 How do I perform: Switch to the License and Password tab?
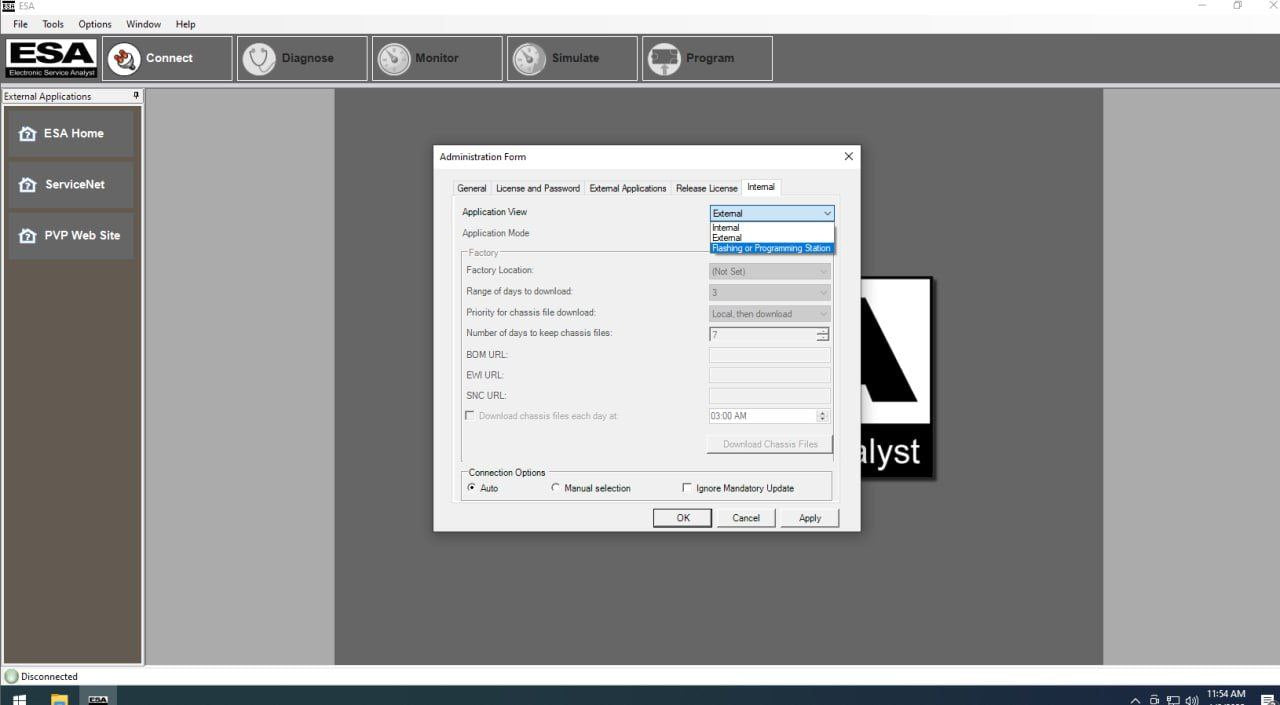pyautogui.click(x=537, y=188)
